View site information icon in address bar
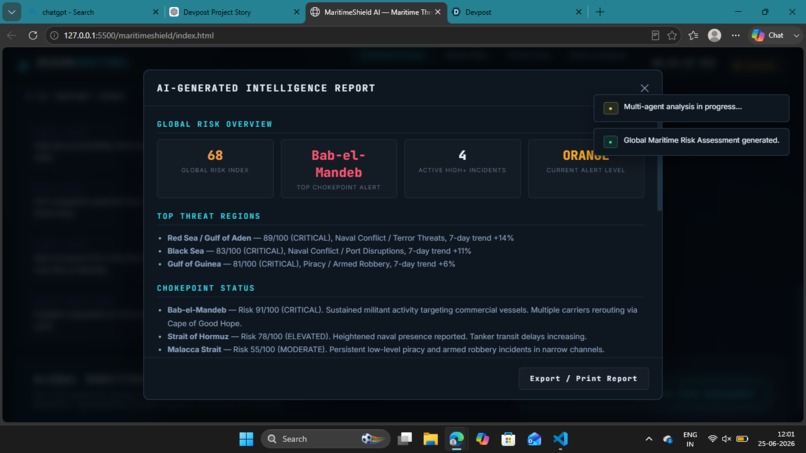The image size is (806, 453). pyautogui.click(x=53, y=35)
